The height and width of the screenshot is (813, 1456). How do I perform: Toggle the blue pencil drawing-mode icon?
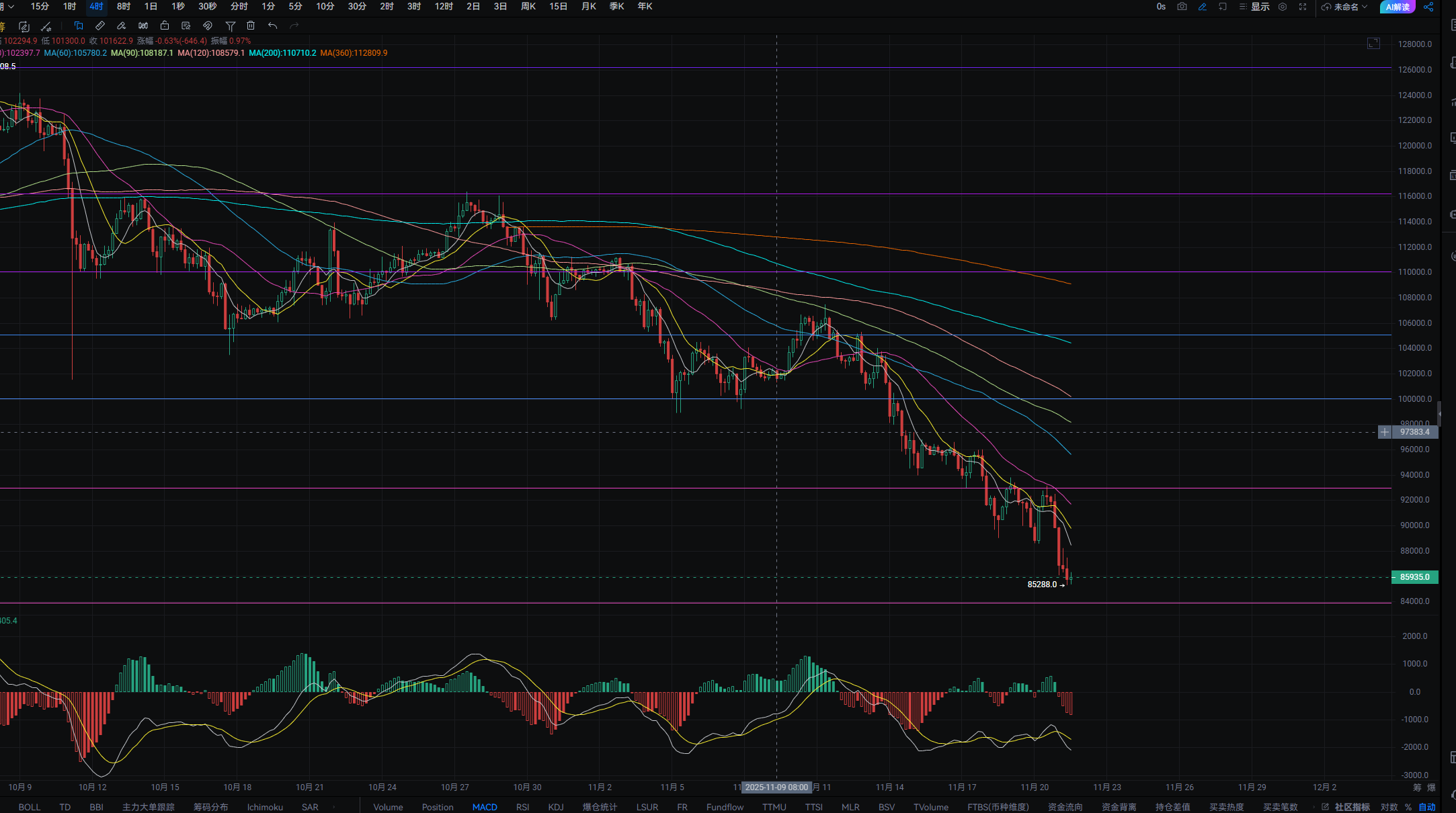(1203, 7)
